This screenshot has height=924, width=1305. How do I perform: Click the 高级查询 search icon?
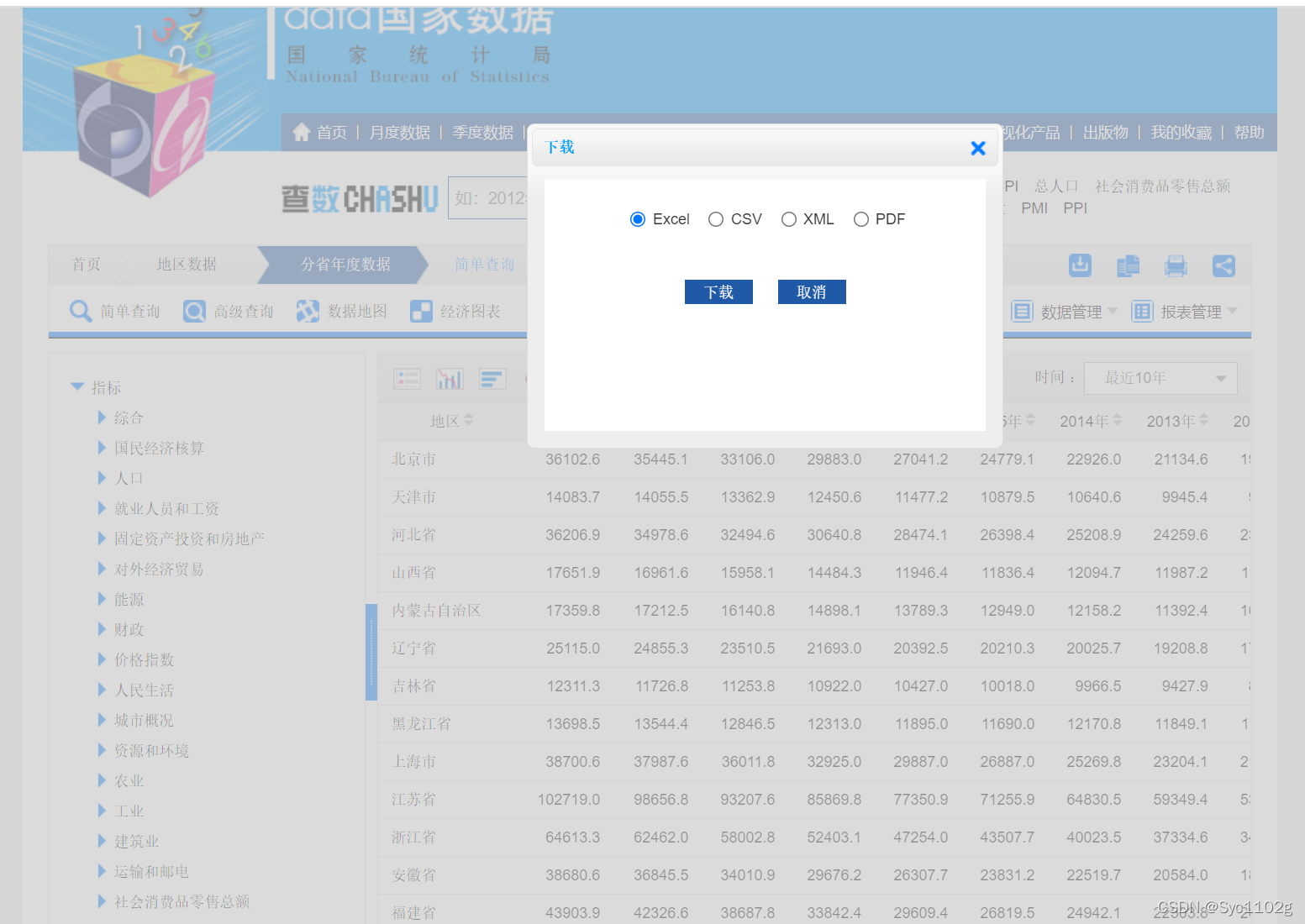click(x=194, y=311)
